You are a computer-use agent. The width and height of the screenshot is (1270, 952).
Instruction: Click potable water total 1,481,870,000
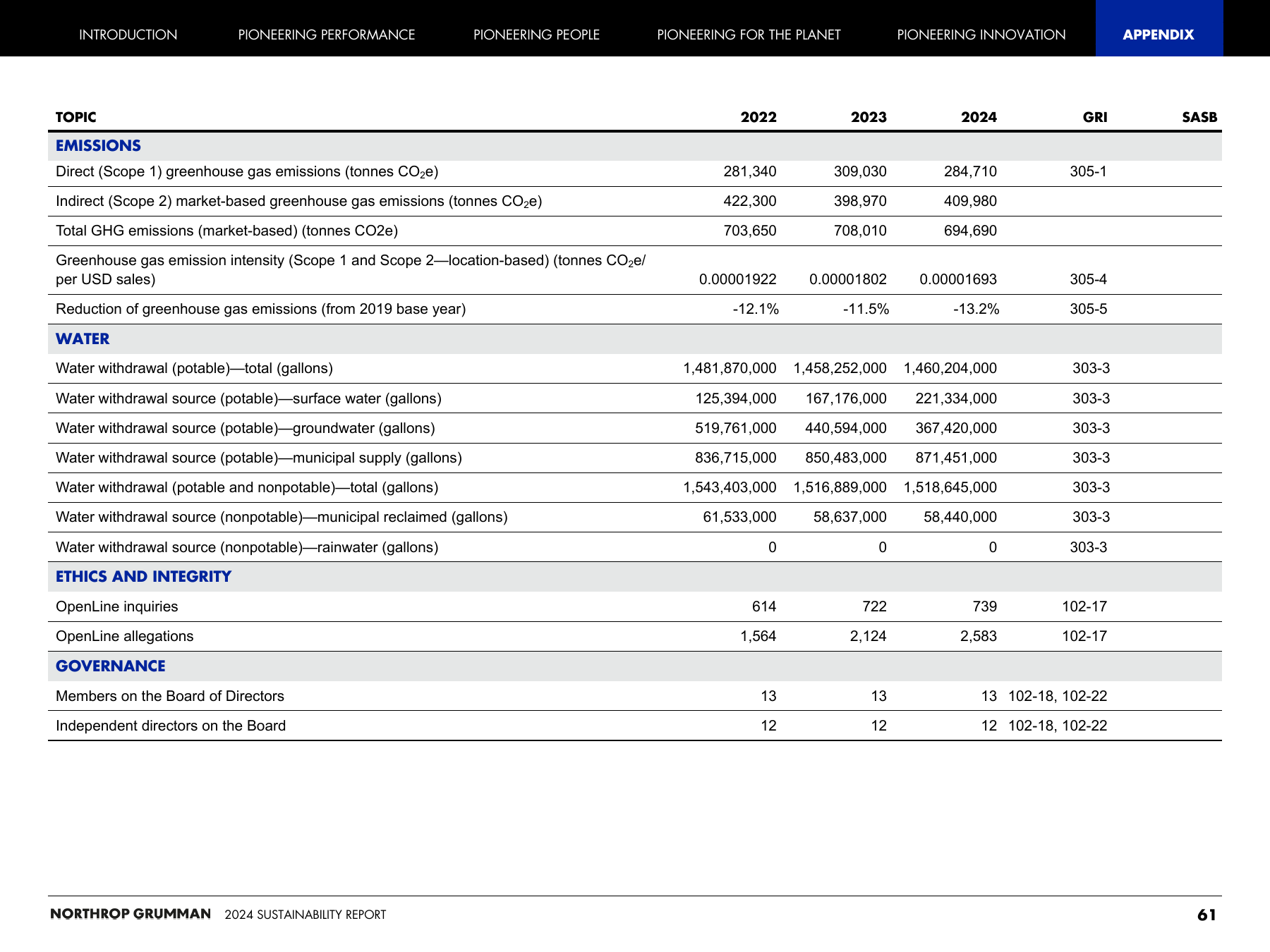point(730,368)
